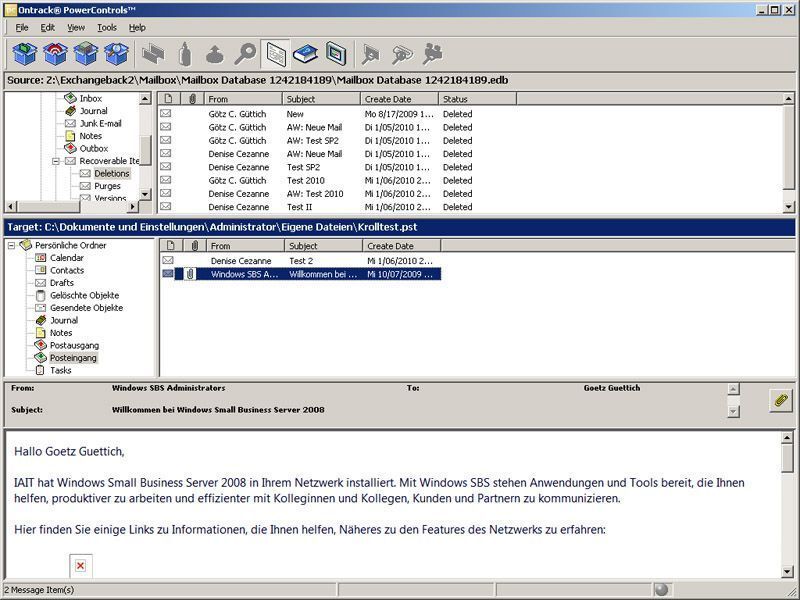Open Help topics using the book toolbar icon
The width and height of the screenshot is (800, 600).
click(x=306, y=53)
